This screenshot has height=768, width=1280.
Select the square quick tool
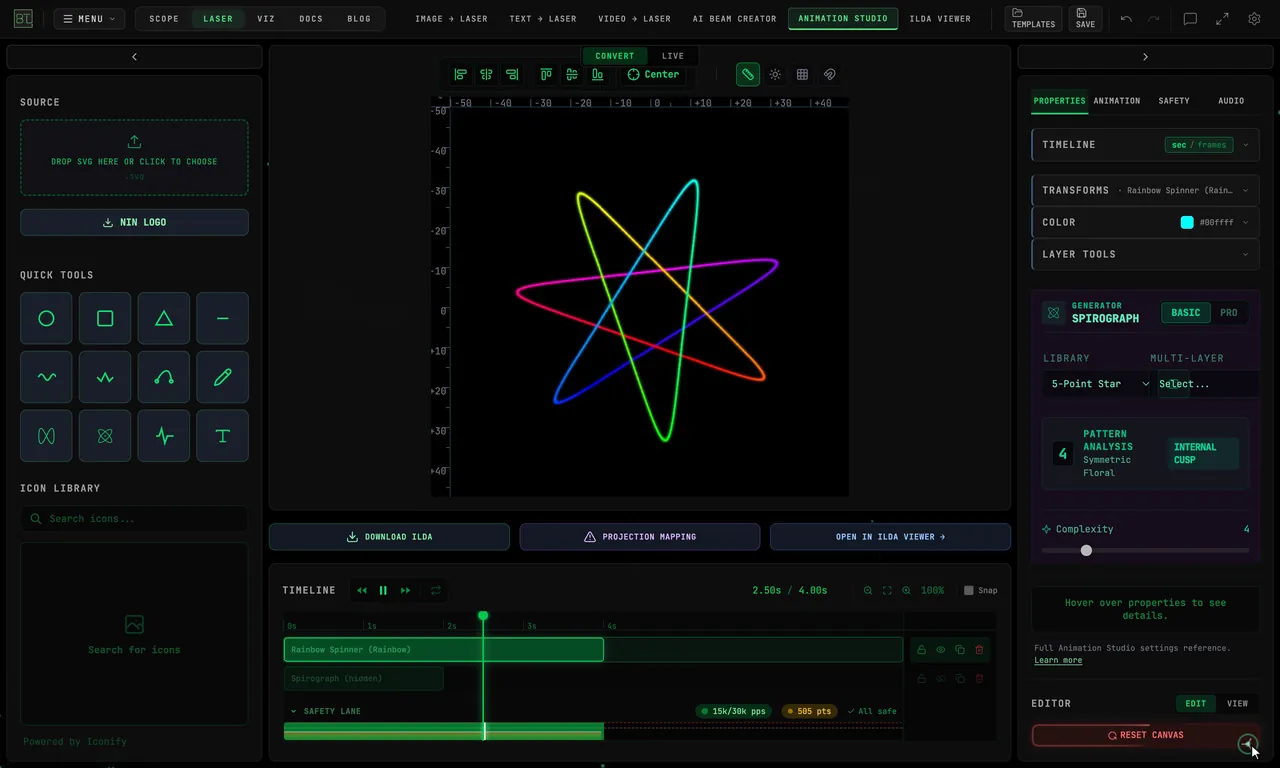(105, 319)
